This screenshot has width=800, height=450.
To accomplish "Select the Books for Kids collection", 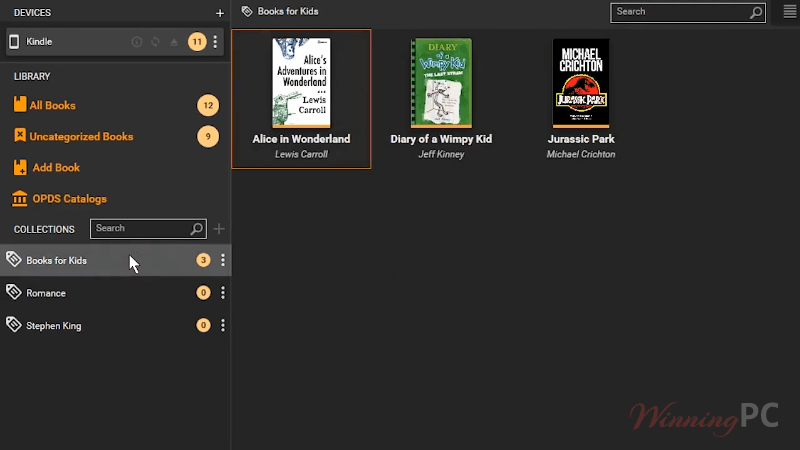I will click(x=115, y=260).
